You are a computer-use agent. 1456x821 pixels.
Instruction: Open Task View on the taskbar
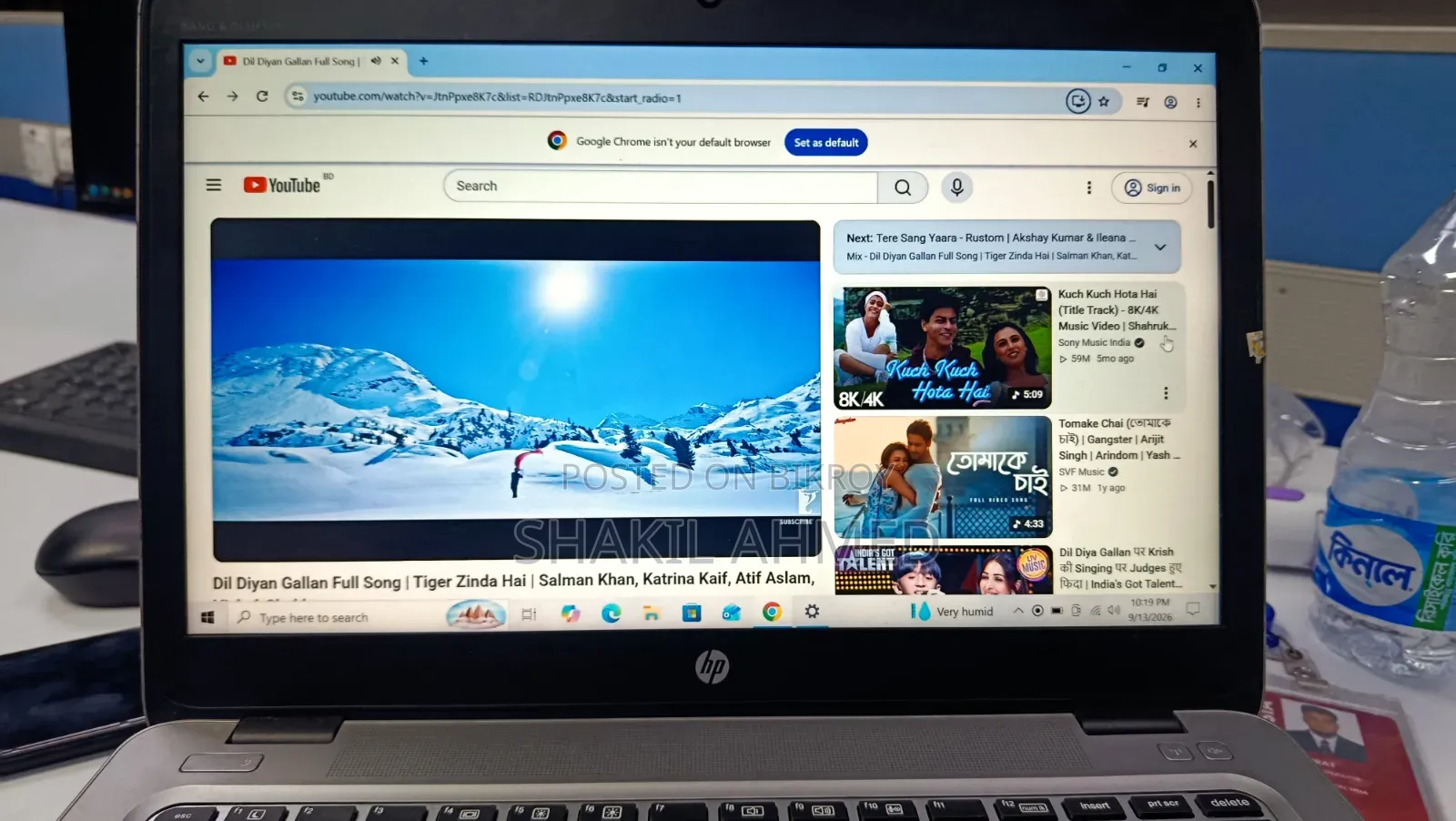[x=528, y=614]
